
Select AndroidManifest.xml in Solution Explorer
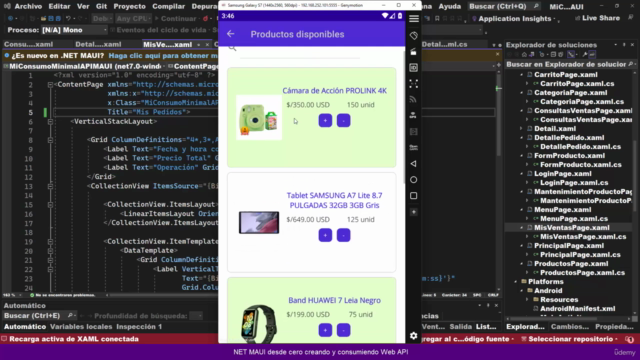578,309
